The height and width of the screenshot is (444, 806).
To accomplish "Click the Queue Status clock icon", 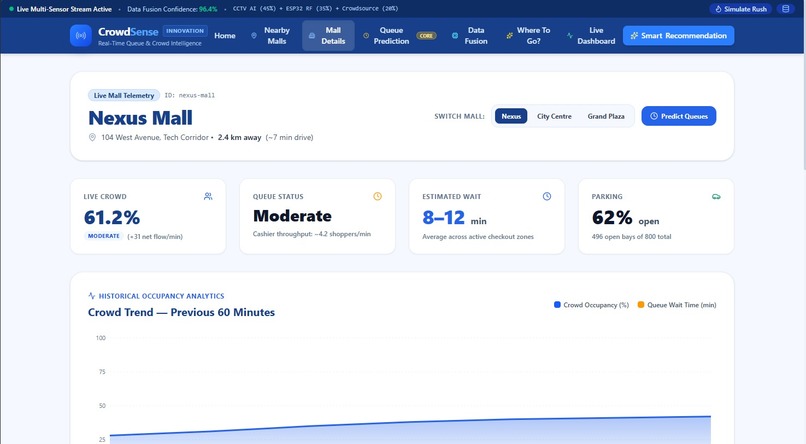I will (x=377, y=196).
